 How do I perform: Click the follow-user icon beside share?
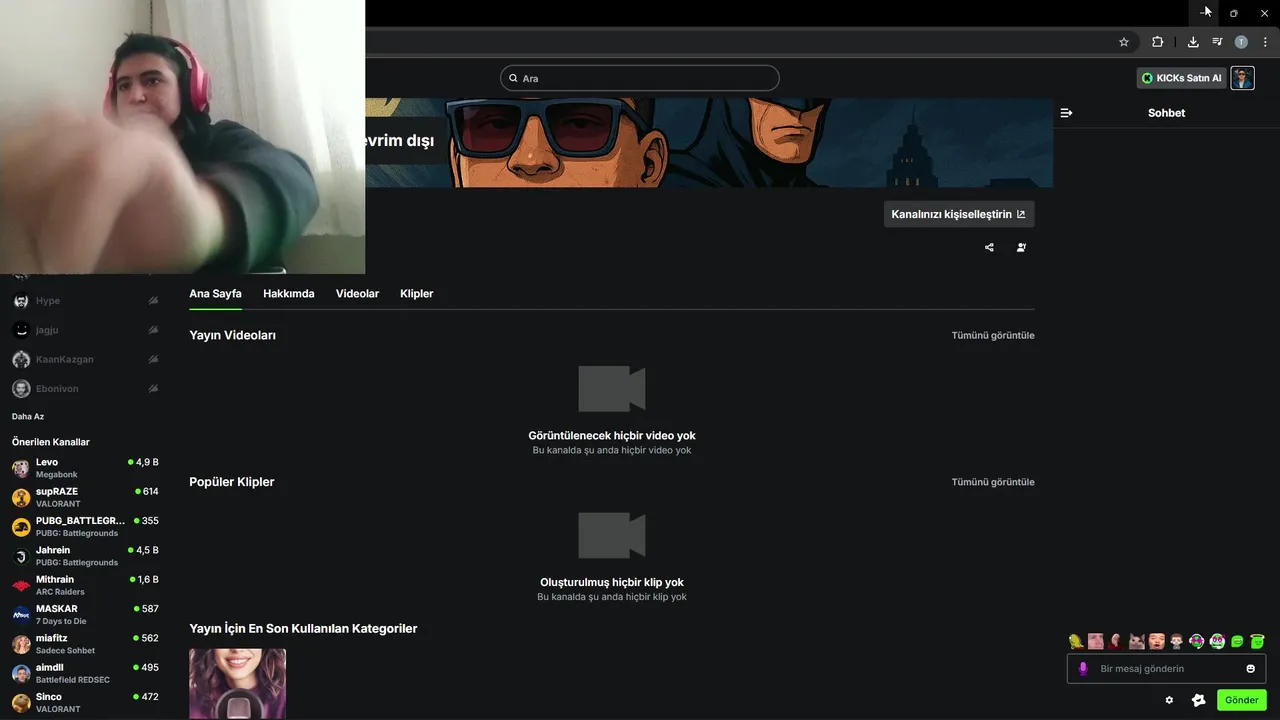(1021, 247)
